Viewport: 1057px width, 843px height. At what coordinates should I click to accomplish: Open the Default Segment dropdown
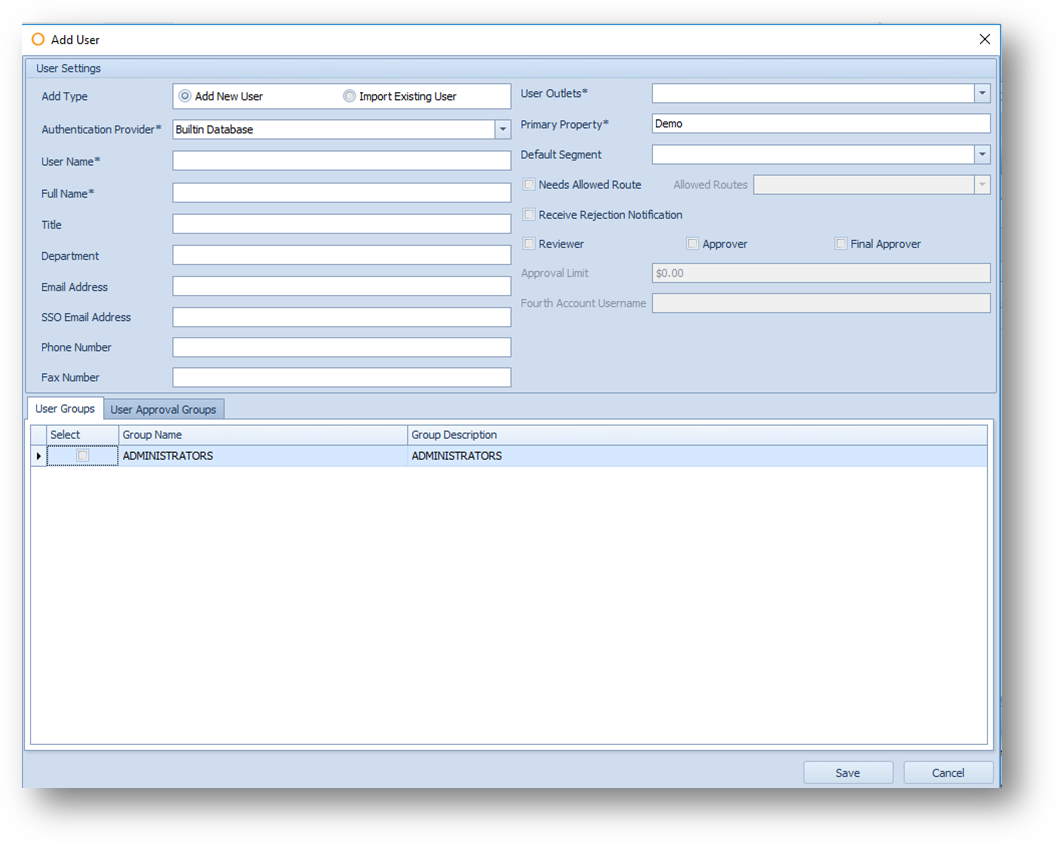click(981, 154)
